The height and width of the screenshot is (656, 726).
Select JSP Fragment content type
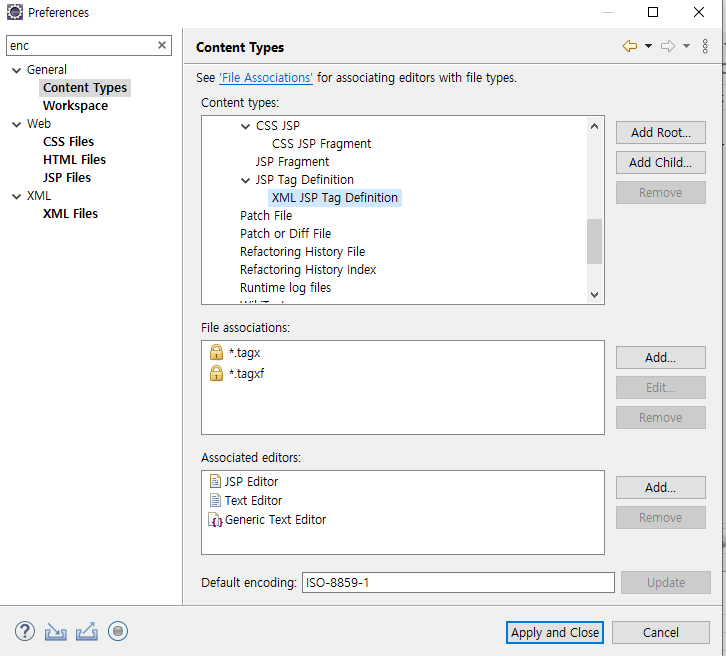click(x=292, y=162)
